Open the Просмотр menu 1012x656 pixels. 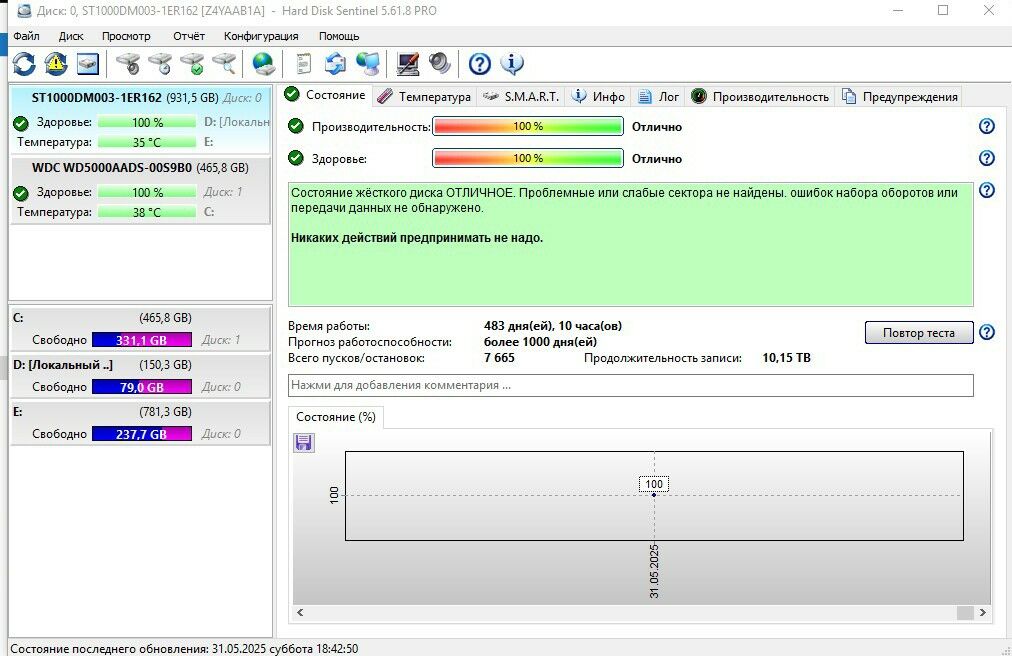[126, 36]
